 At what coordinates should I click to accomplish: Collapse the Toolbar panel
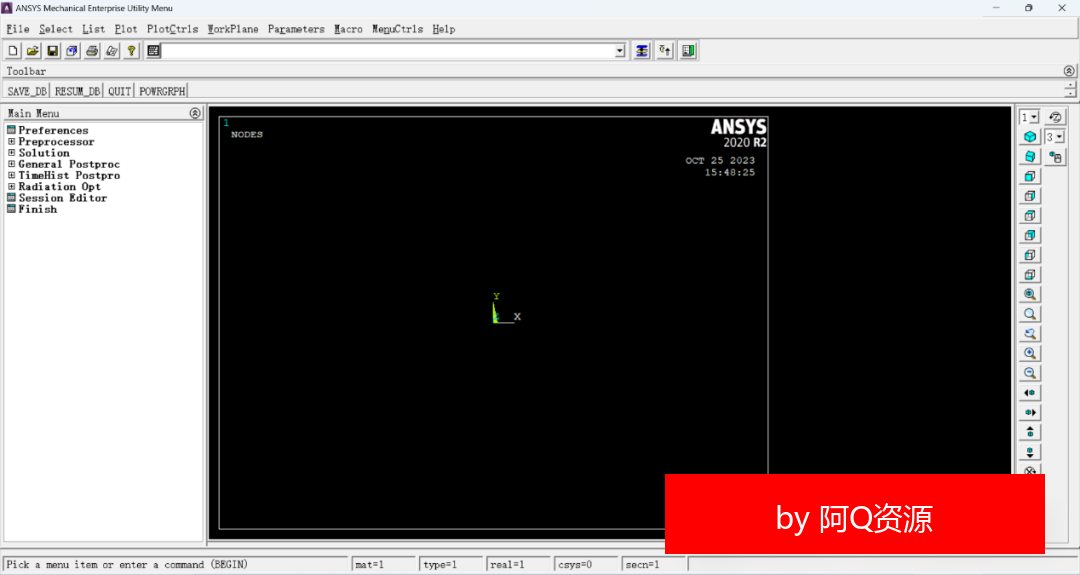tap(1068, 71)
